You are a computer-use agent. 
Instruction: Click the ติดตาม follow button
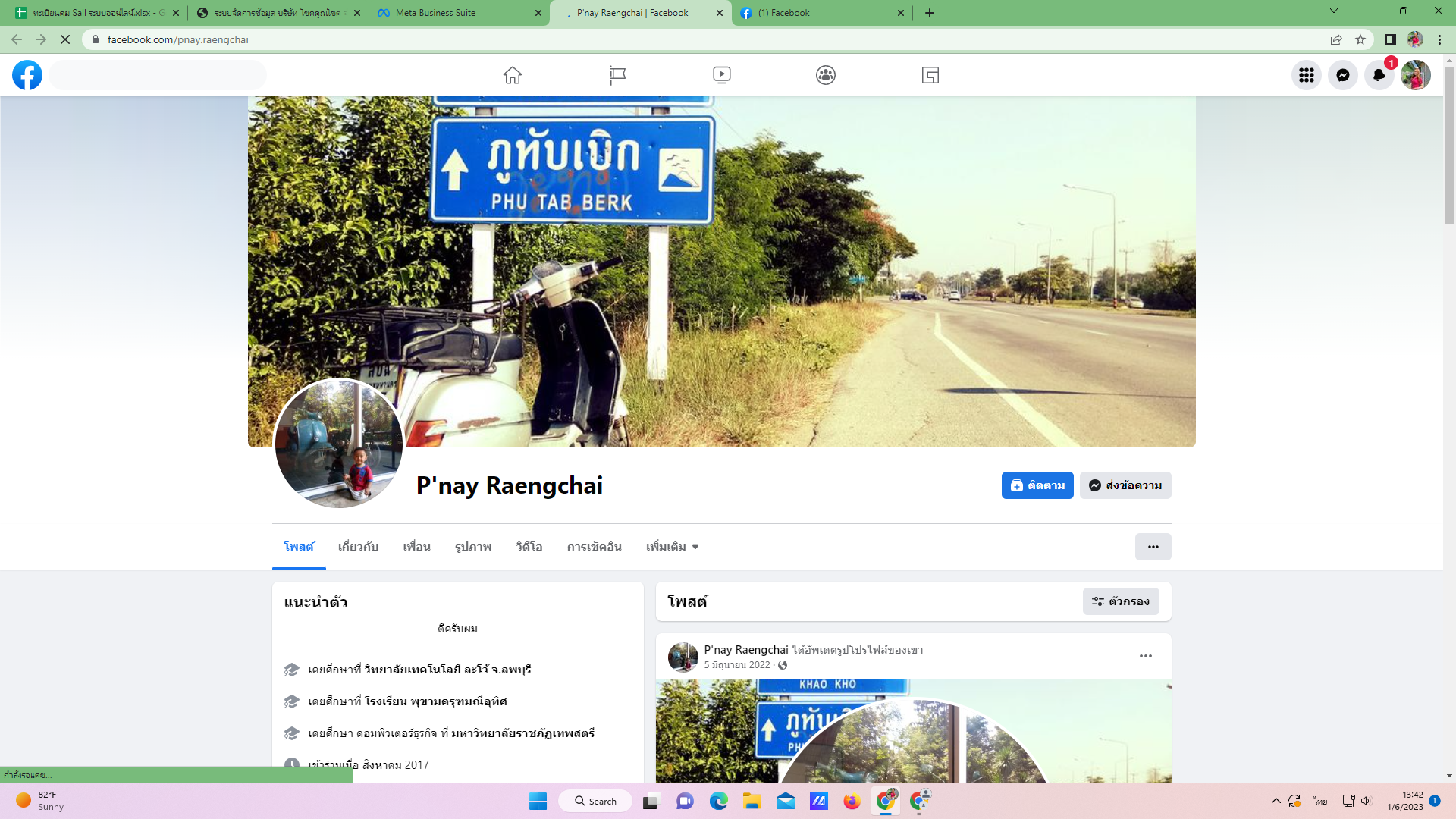(1037, 485)
